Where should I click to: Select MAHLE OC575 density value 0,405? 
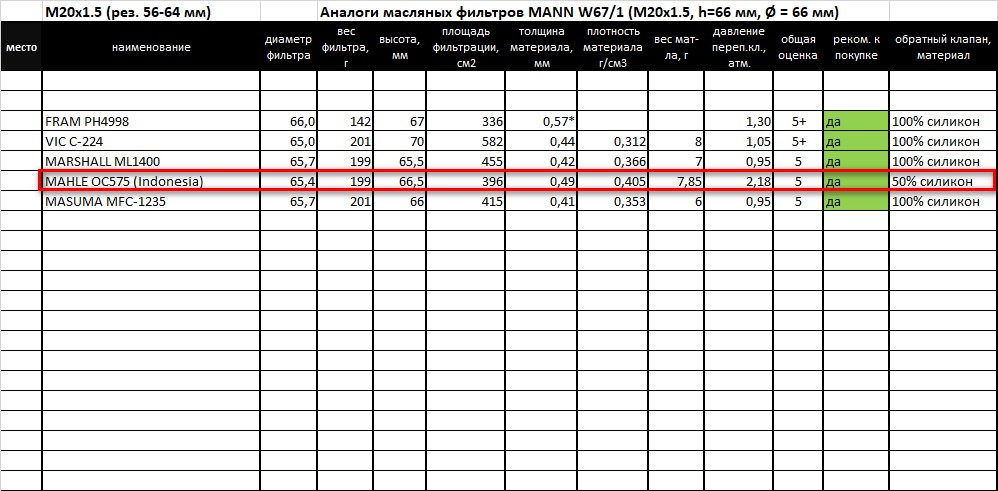613,181
